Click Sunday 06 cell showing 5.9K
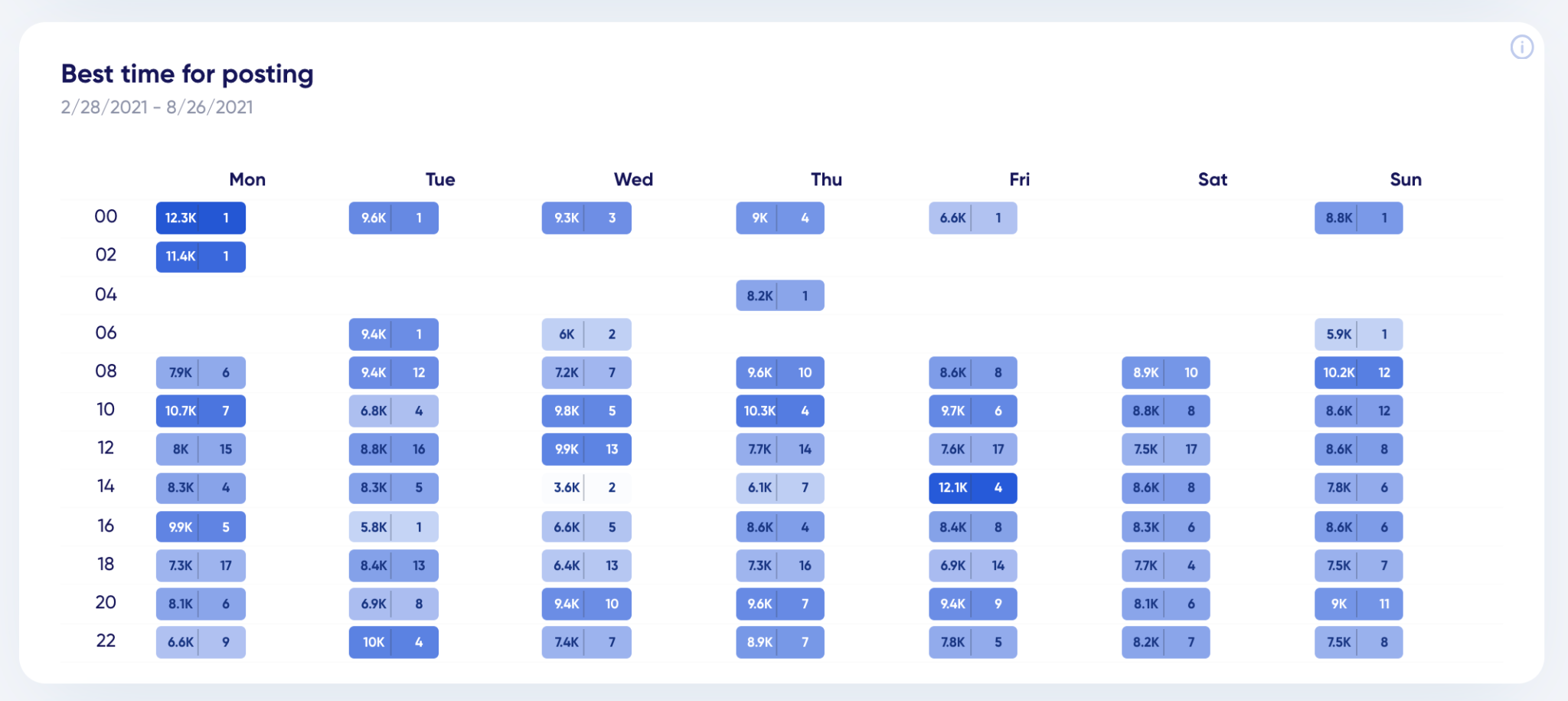This screenshot has width=1568, height=701. 1359,334
